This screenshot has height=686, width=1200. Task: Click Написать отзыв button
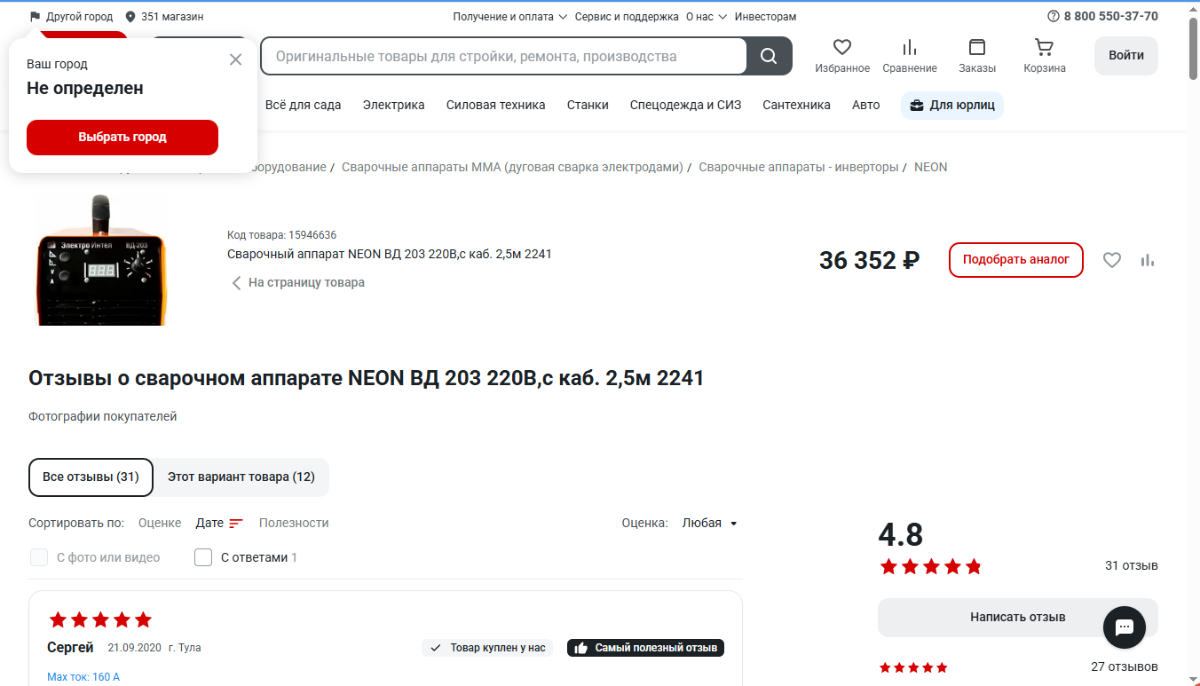coord(1018,617)
